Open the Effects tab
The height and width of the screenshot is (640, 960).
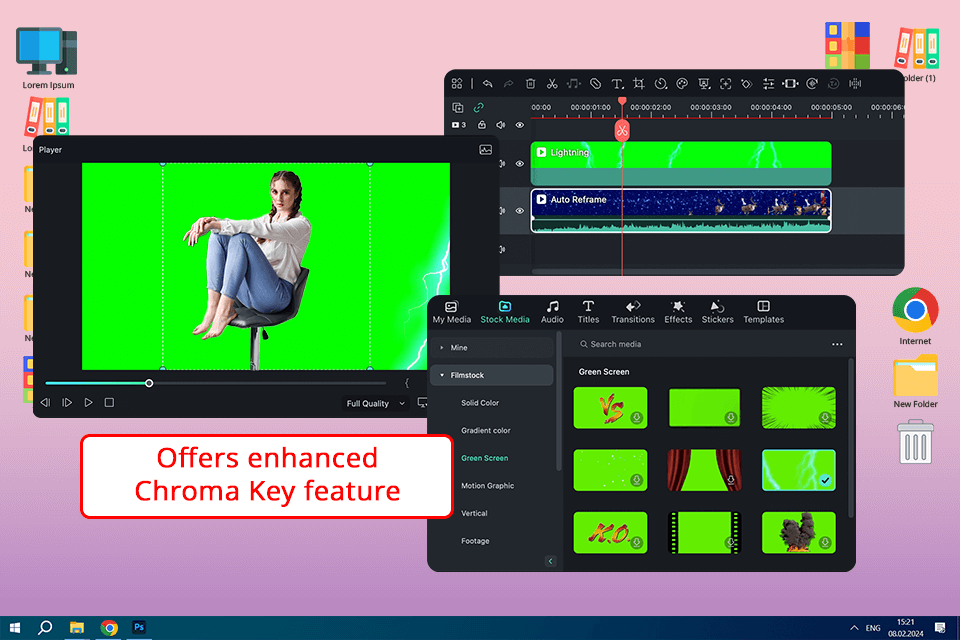point(678,312)
